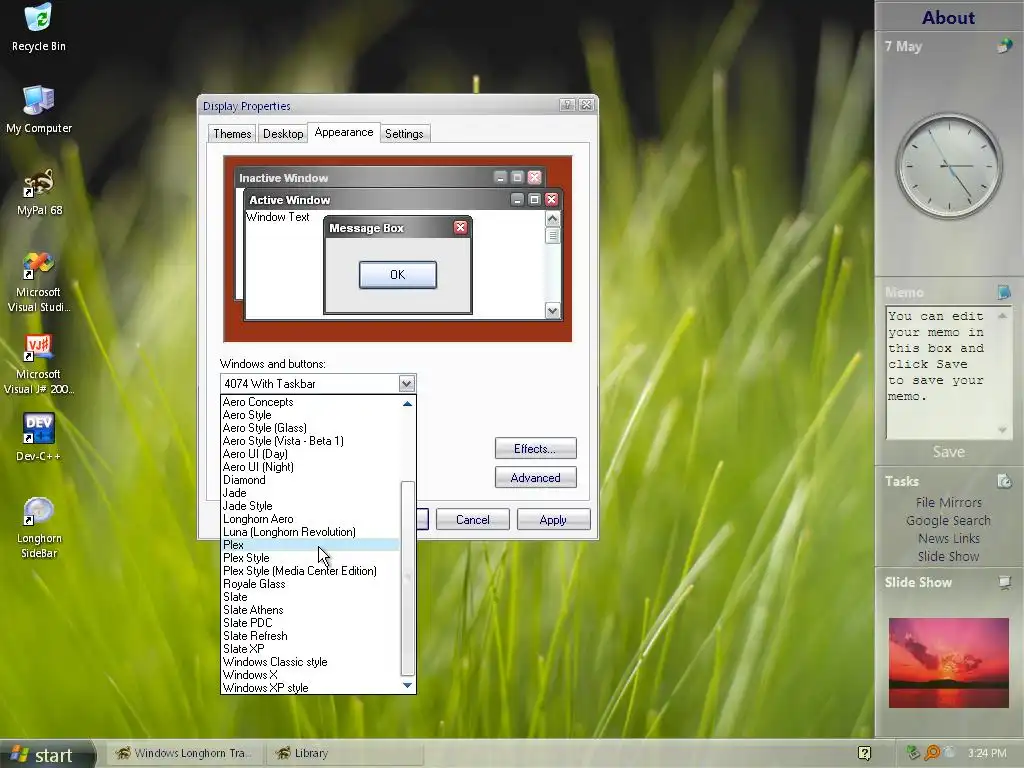The image size is (1024, 768).
Task: Select the Appearance tab
Action: pyautogui.click(x=344, y=132)
